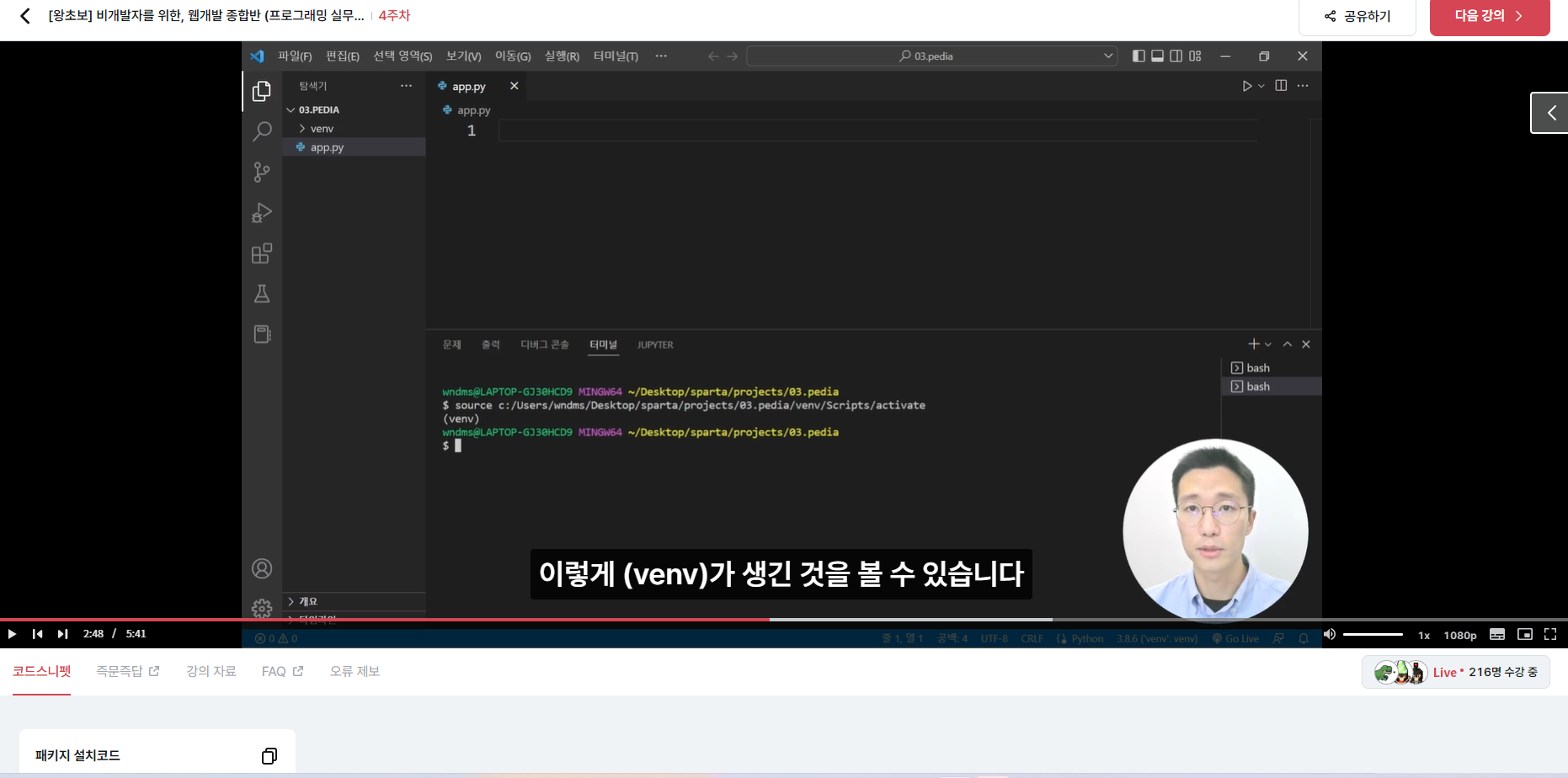Switch to the JUPYTER panel tab
1568x778 pixels.
[x=655, y=344]
